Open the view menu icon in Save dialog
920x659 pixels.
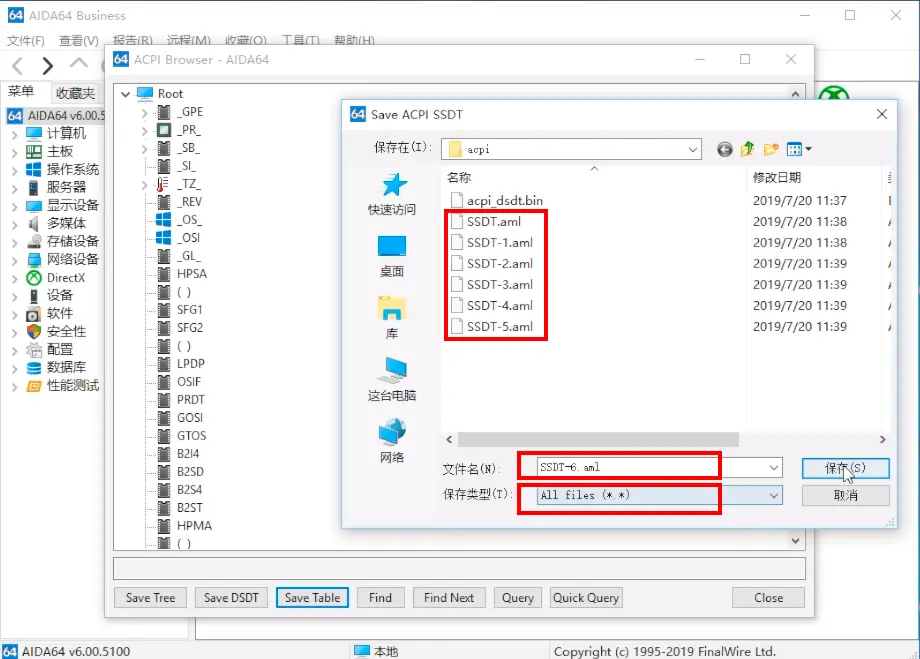click(799, 149)
